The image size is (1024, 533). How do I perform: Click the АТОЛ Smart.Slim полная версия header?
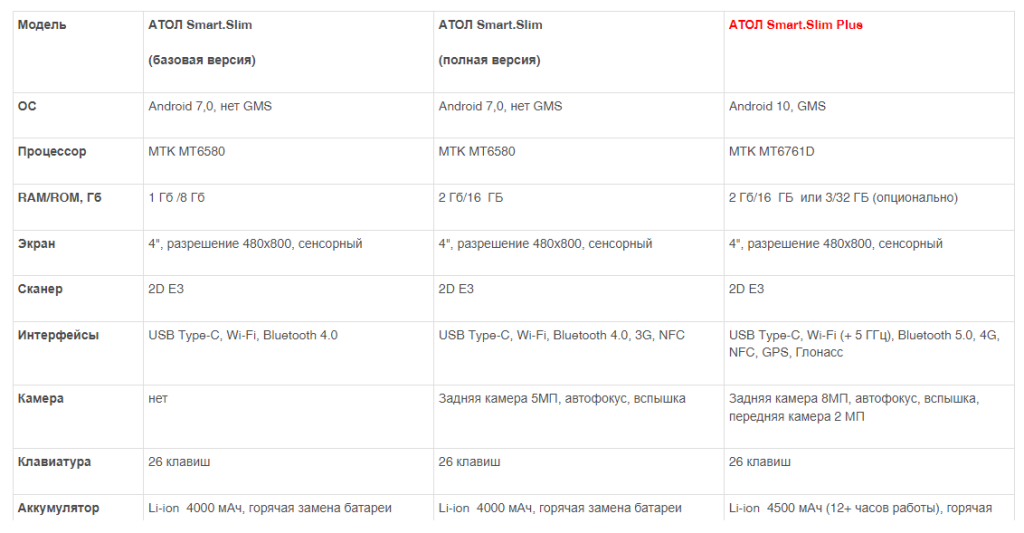coord(490,26)
